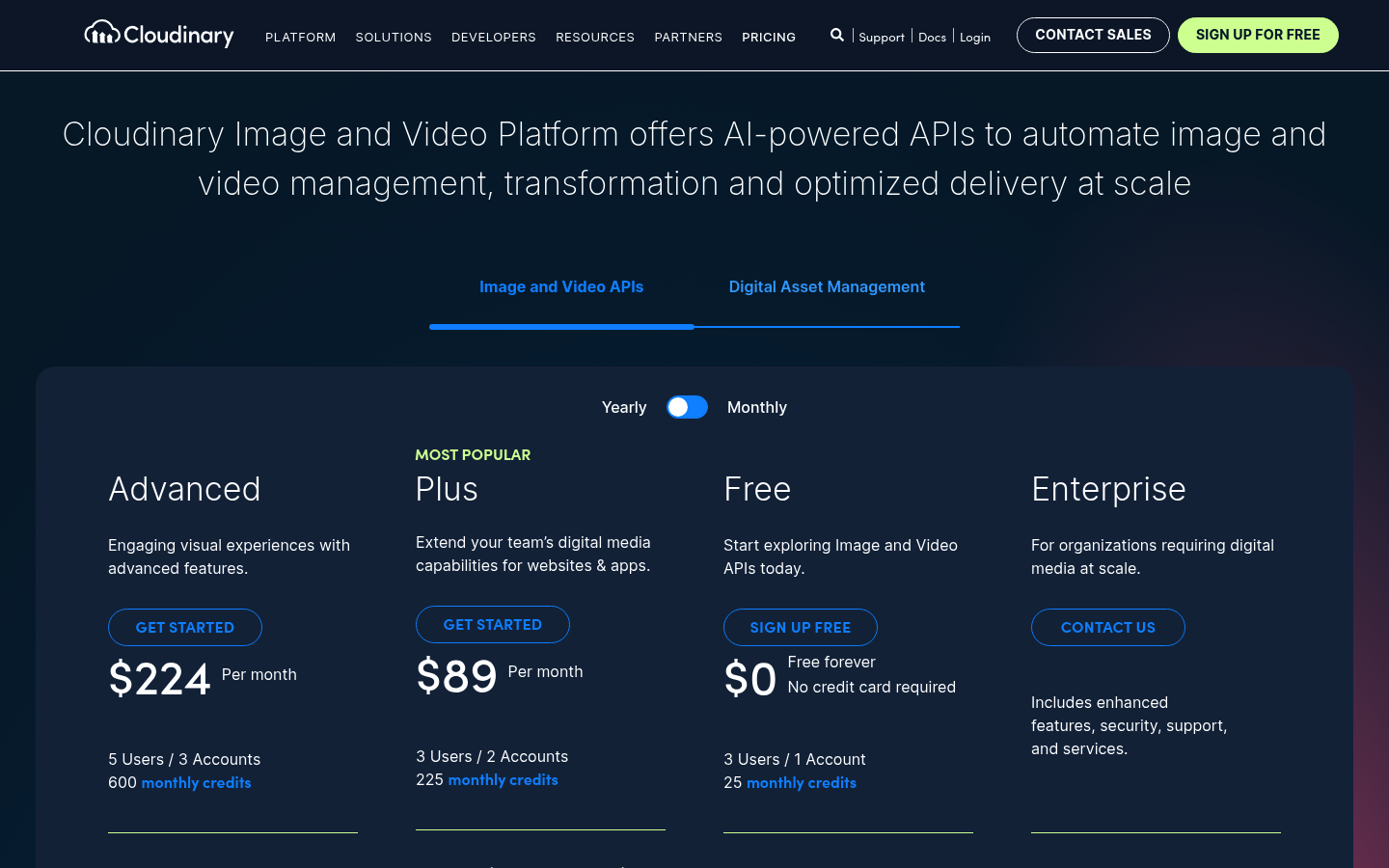This screenshot has height=868, width=1389.
Task: Click '5 Users / 3 Accounts' text
Action: tap(184, 759)
